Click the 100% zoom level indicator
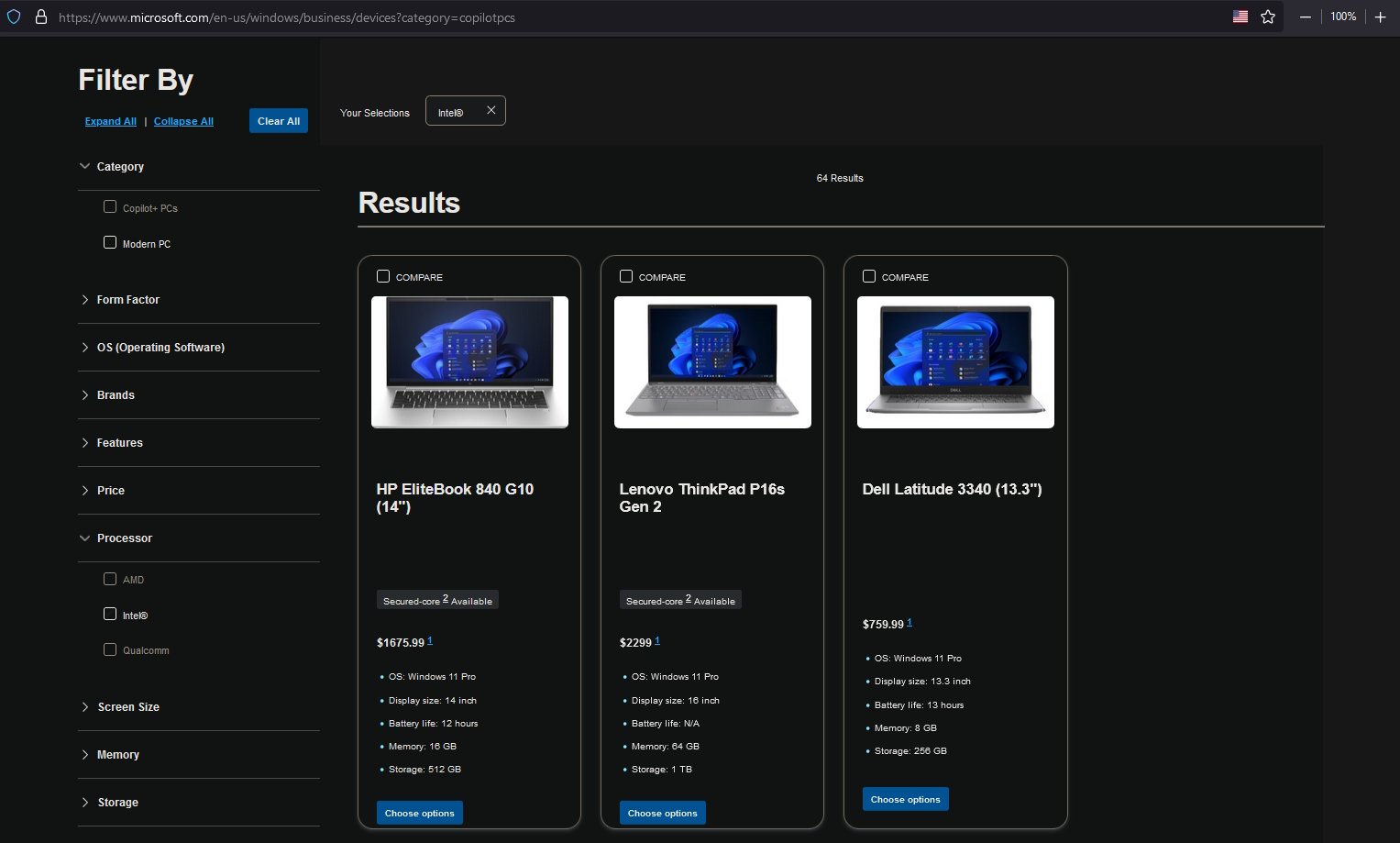Viewport: 1400px width, 843px height. (1343, 17)
